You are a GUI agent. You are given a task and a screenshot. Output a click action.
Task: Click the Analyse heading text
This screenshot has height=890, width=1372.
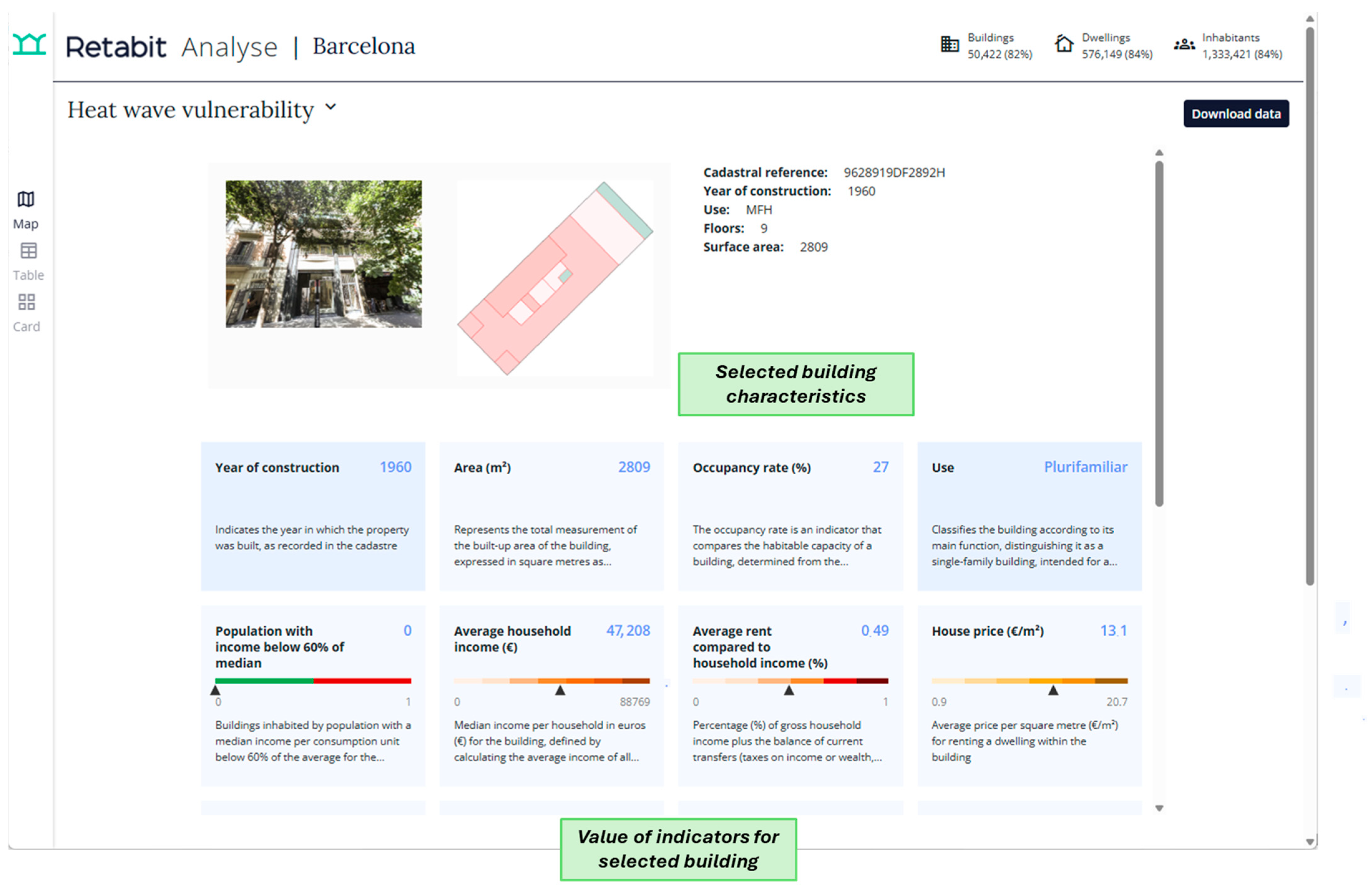(x=229, y=47)
